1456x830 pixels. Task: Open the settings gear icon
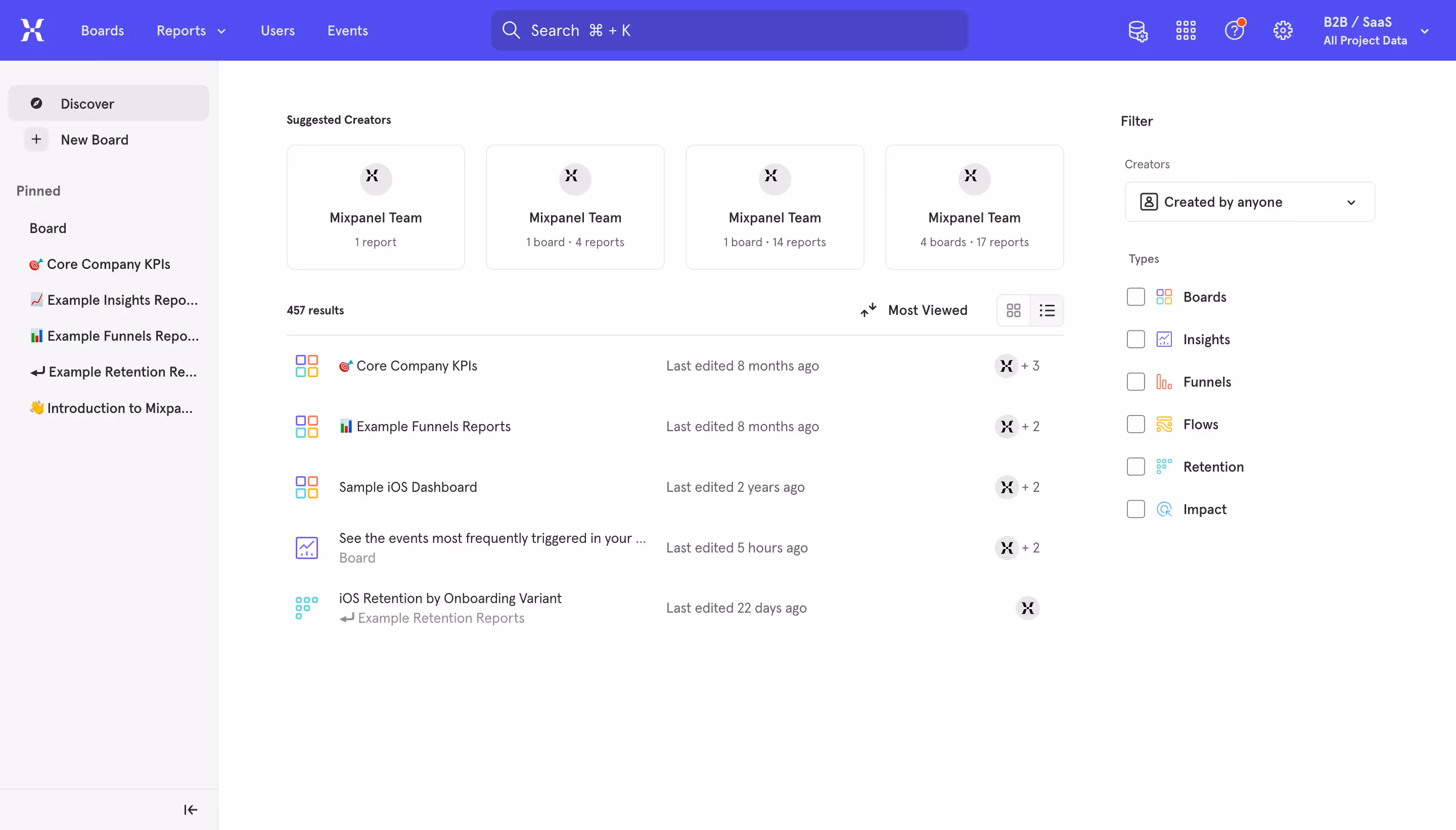point(1283,30)
